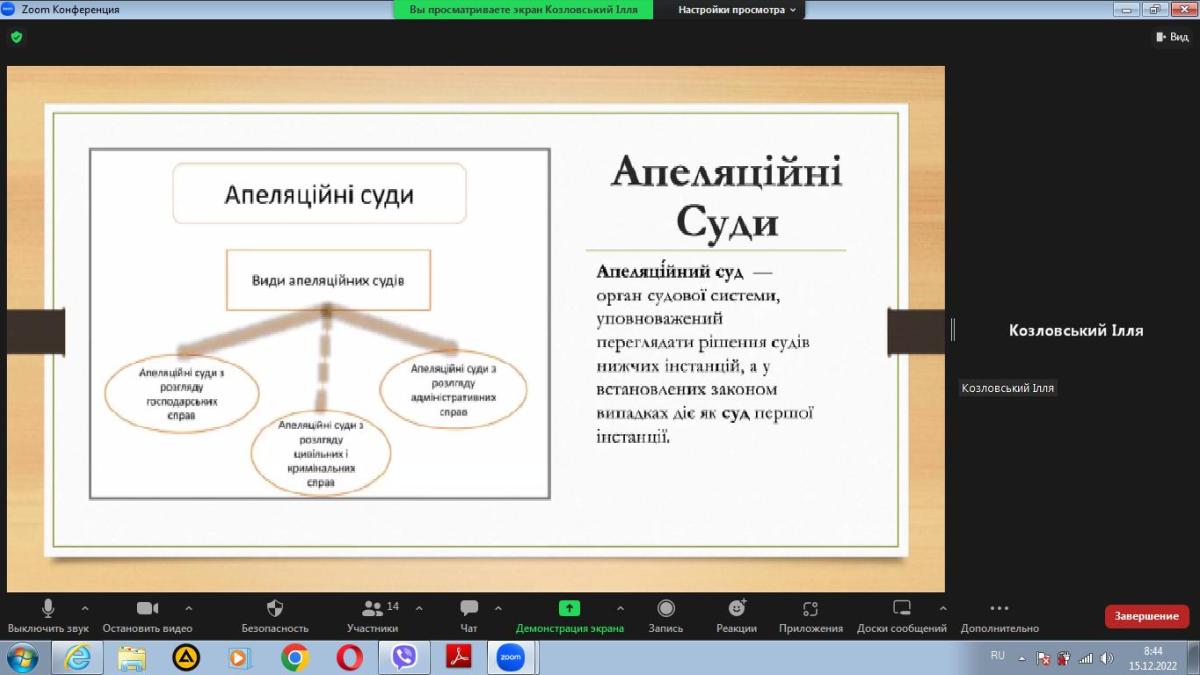The width and height of the screenshot is (1200, 675).
Task: Open the Безопасность shield icon
Action: pyautogui.click(x=275, y=609)
